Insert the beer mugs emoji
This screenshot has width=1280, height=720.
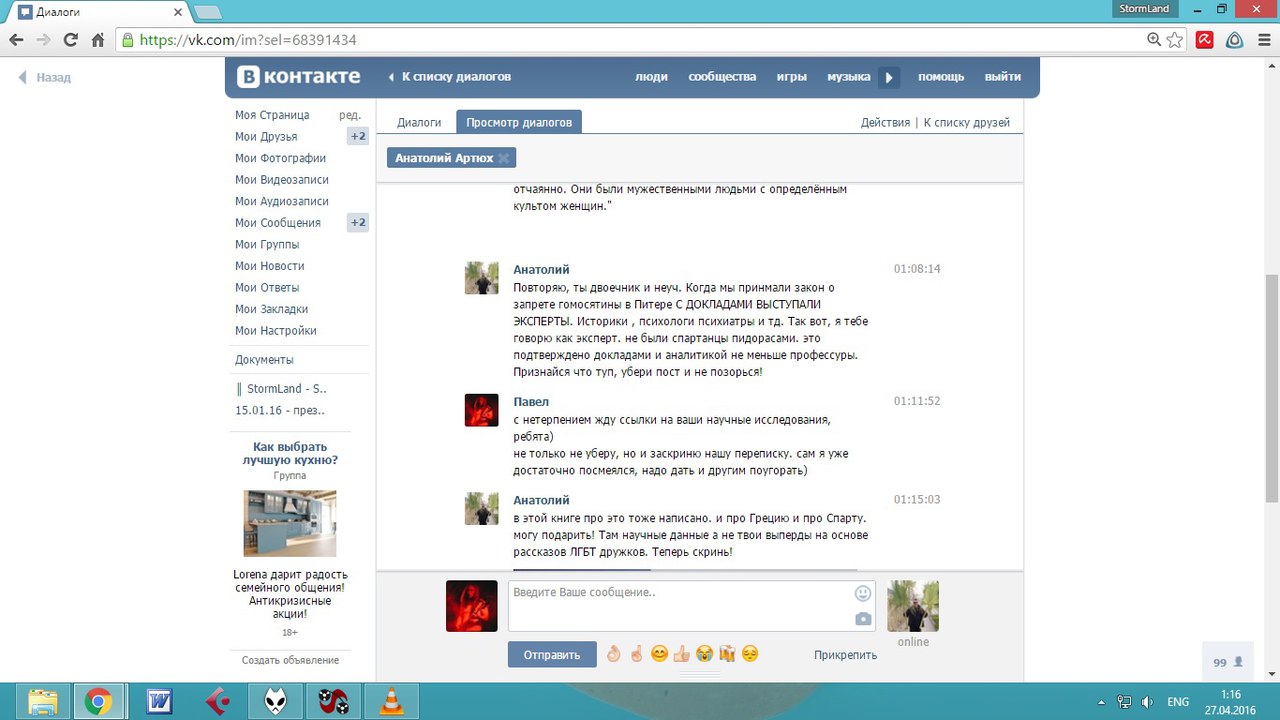click(x=727, y=654)
